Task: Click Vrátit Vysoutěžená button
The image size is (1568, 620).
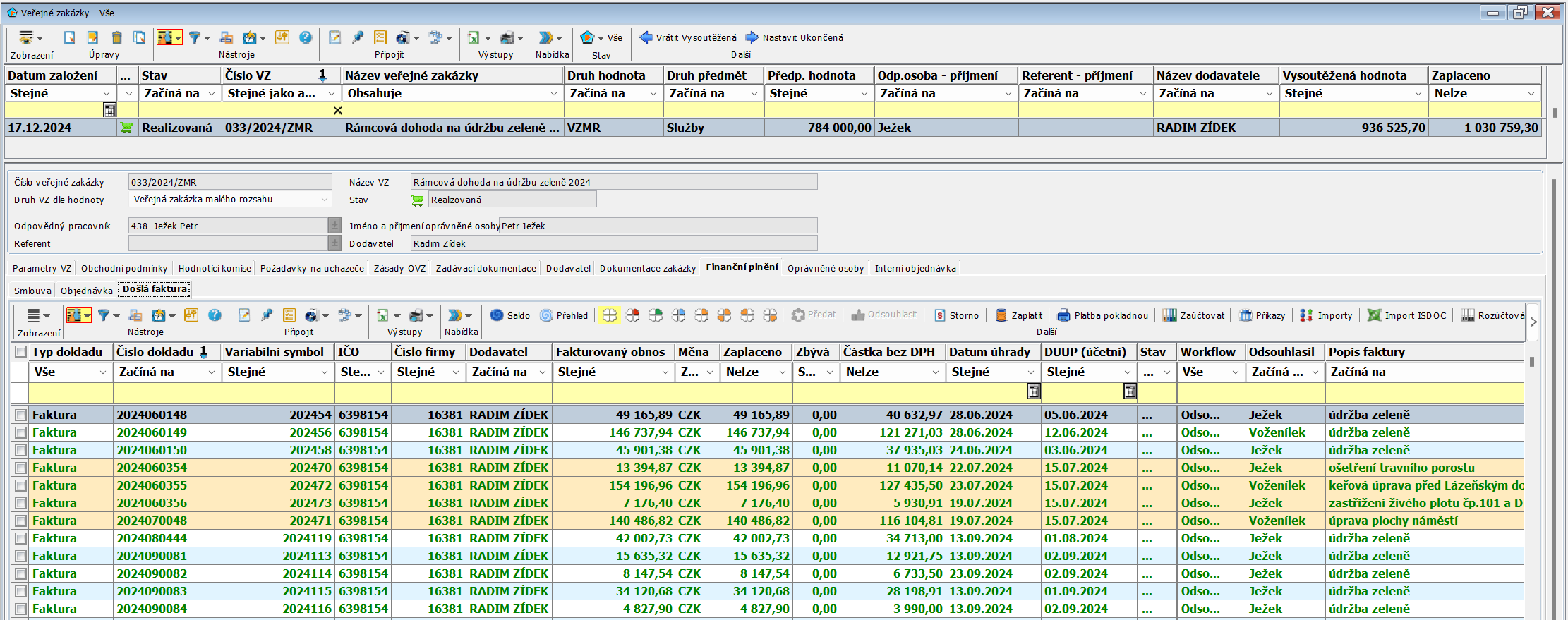Action: click(688, 38)
